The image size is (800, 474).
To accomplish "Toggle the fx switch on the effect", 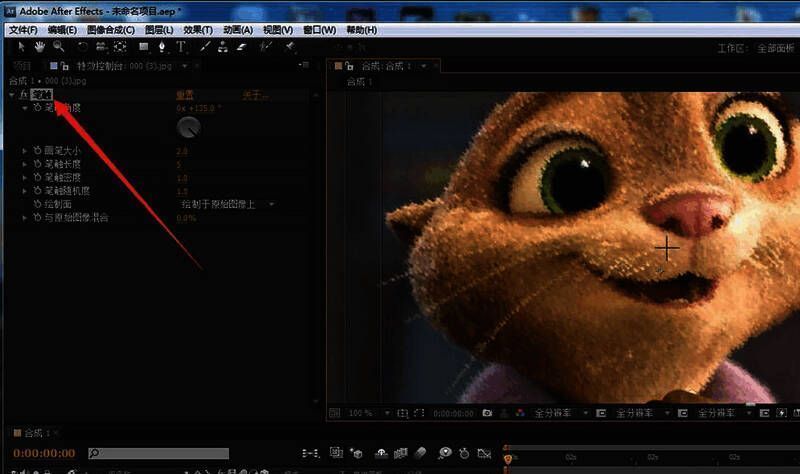I will point(23,95).
